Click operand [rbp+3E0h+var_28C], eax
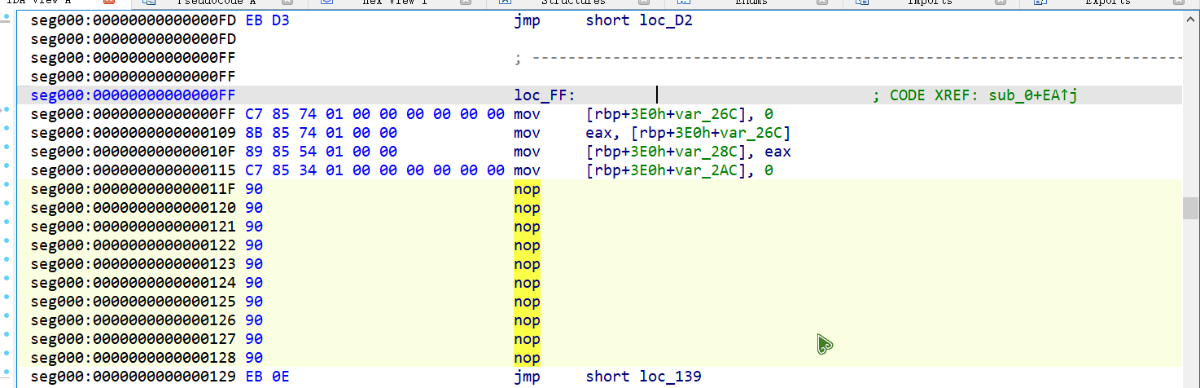1200x388 pixels. click(688, 152)
